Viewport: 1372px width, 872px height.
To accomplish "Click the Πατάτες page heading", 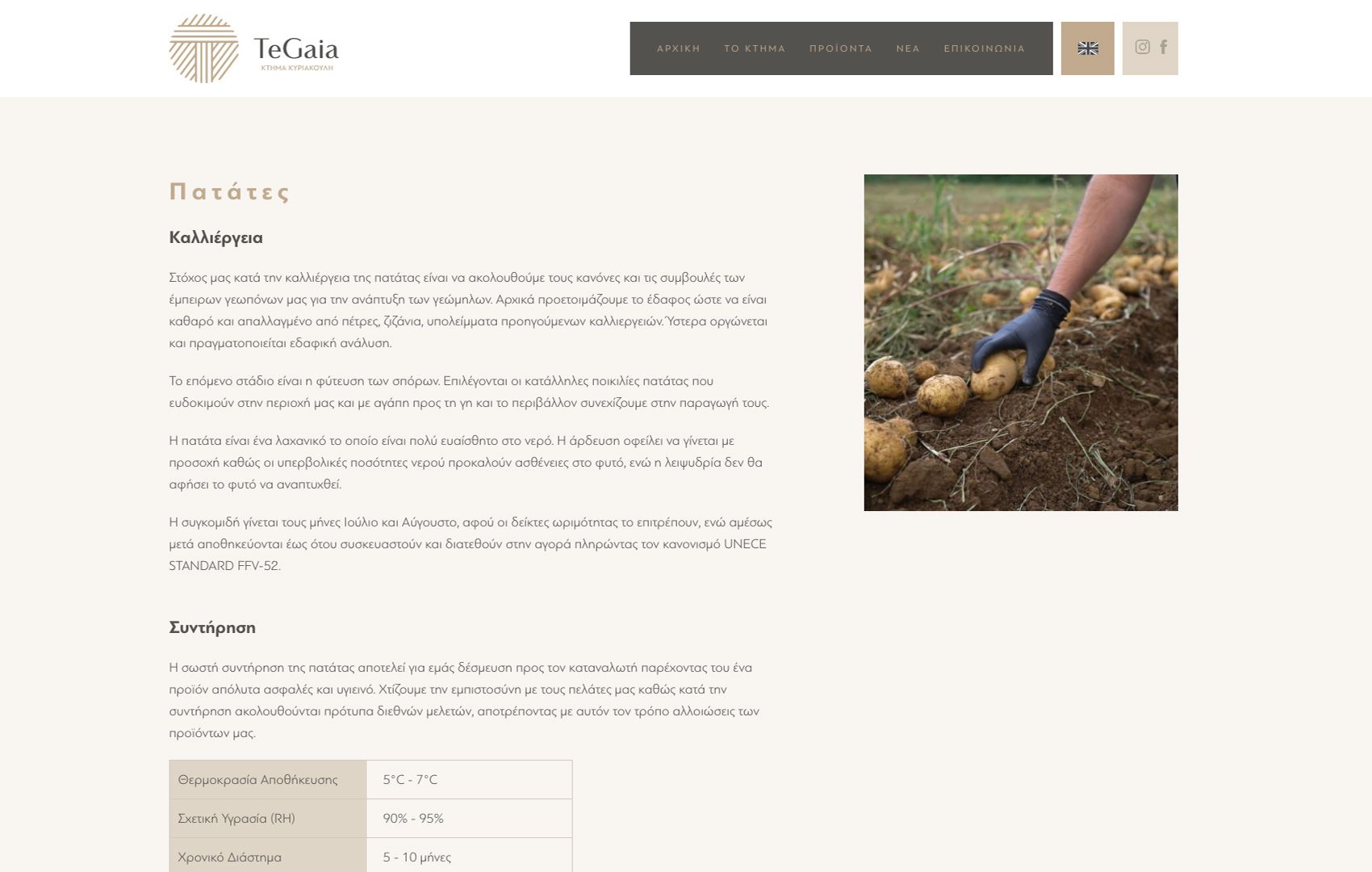I will click(229, 191).
